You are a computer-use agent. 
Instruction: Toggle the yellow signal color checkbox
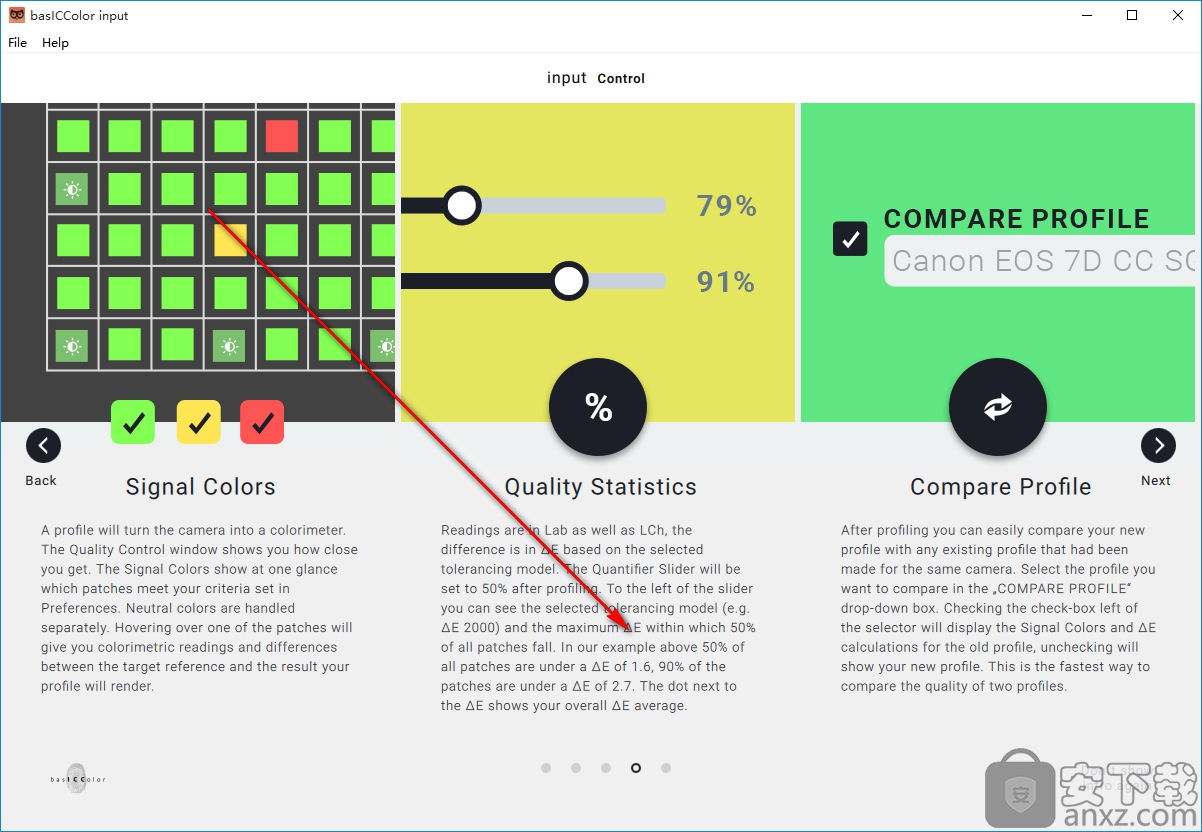point(198,422)
